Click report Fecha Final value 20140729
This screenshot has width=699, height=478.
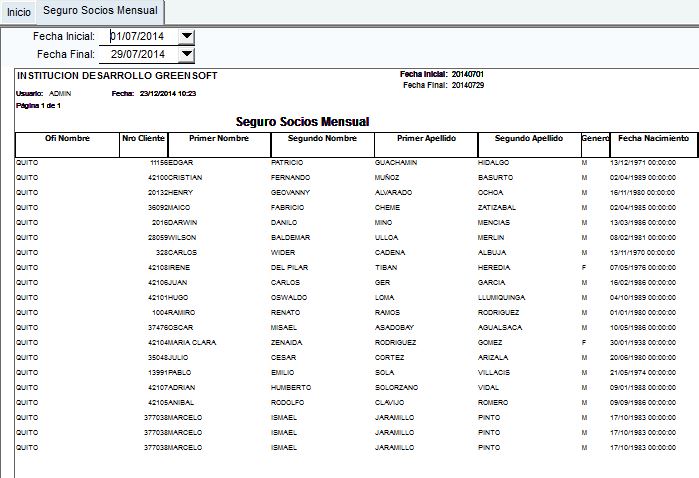pos(468,85)
